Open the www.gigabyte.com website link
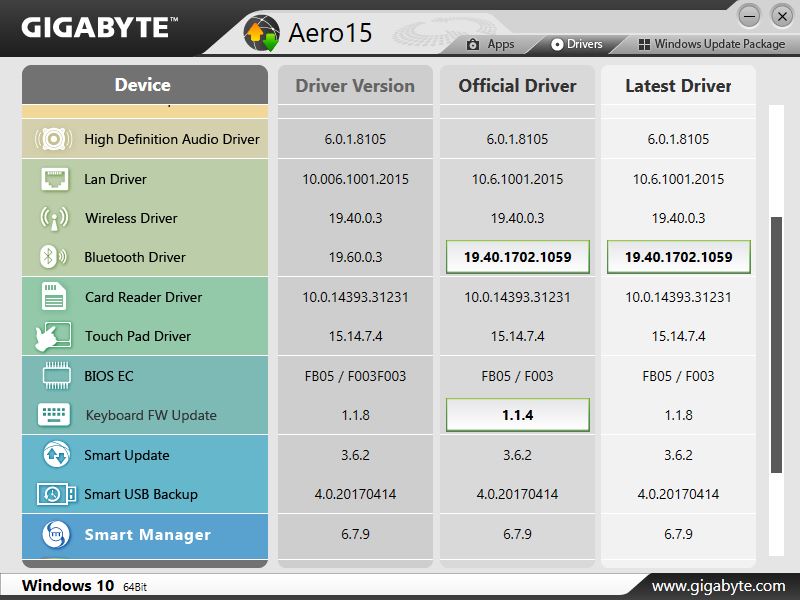 coord(718,586)
